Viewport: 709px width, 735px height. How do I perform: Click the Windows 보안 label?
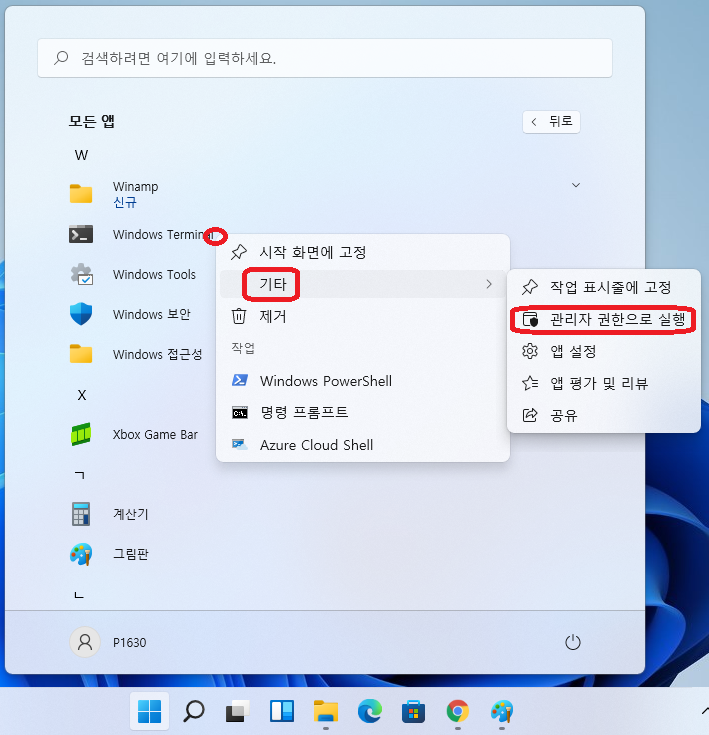(x=152, y=314)
